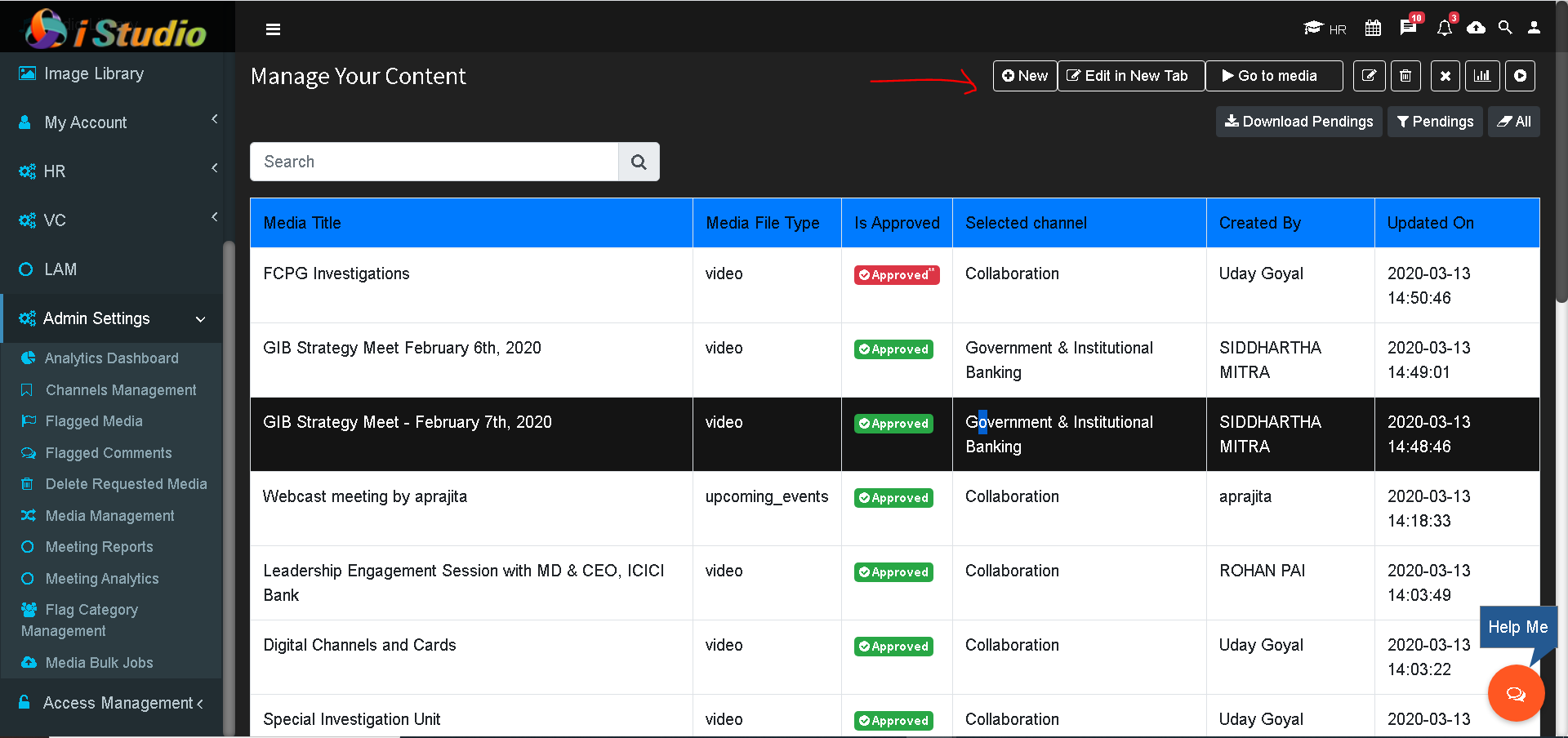
Task: Toggle the hamburger sidebar menu
Action: coord(273,29)
